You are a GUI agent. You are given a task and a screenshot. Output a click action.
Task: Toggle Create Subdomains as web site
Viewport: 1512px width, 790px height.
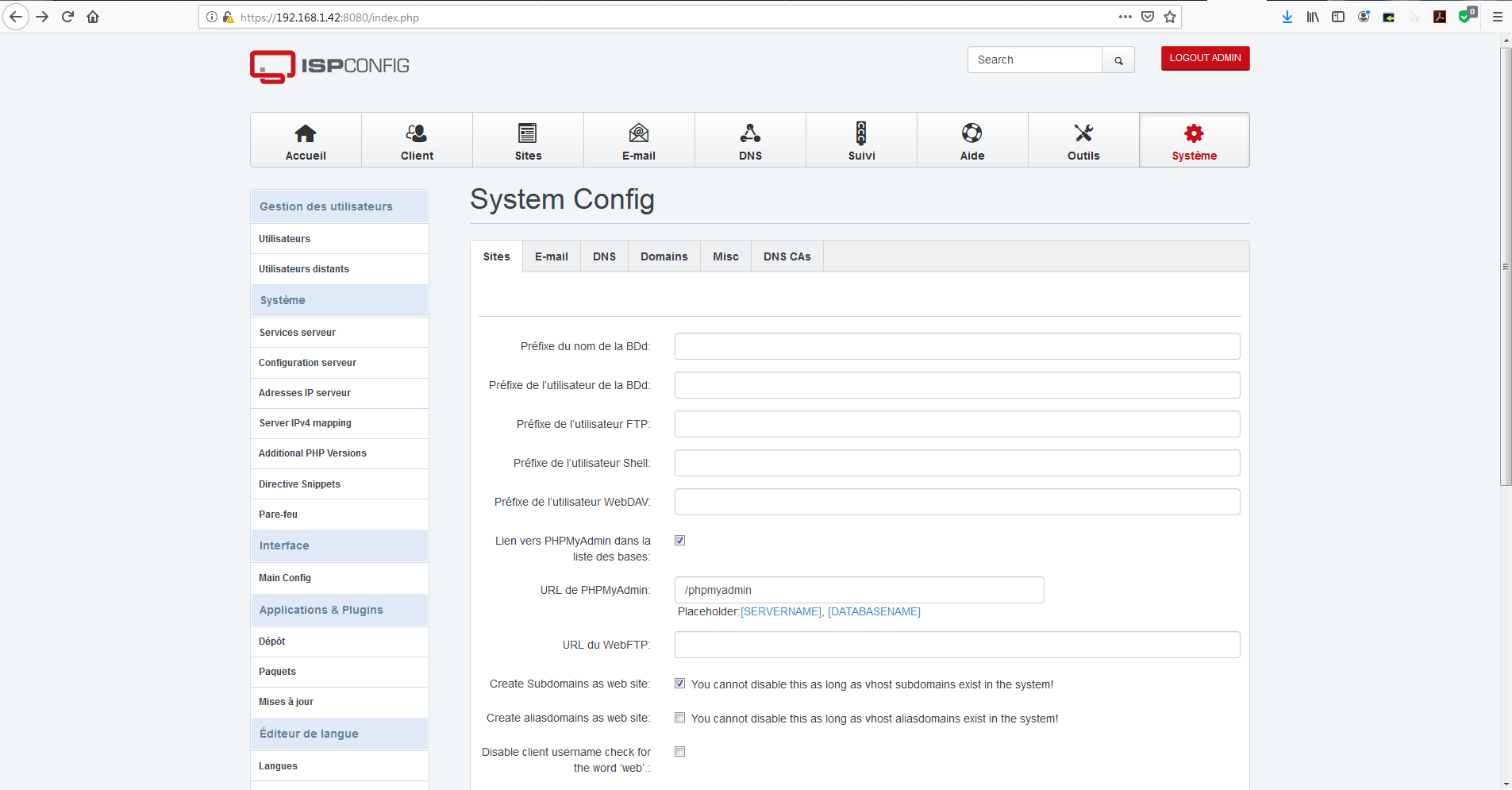click(679, 683)
